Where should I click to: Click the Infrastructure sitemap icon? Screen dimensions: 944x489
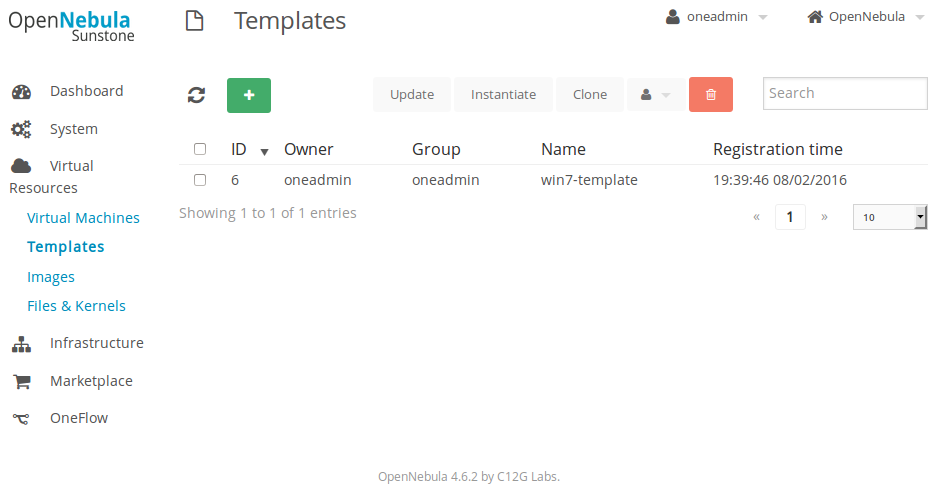(21, 344)
